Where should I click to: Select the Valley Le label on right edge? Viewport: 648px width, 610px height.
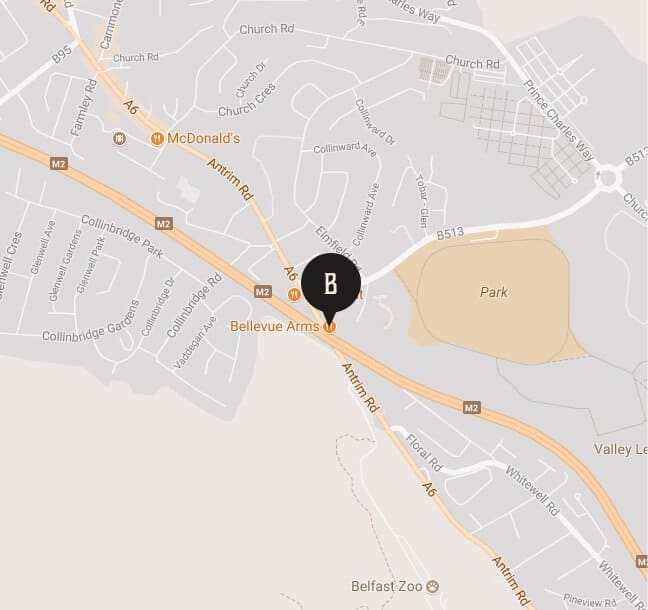(x=620, y=449)
